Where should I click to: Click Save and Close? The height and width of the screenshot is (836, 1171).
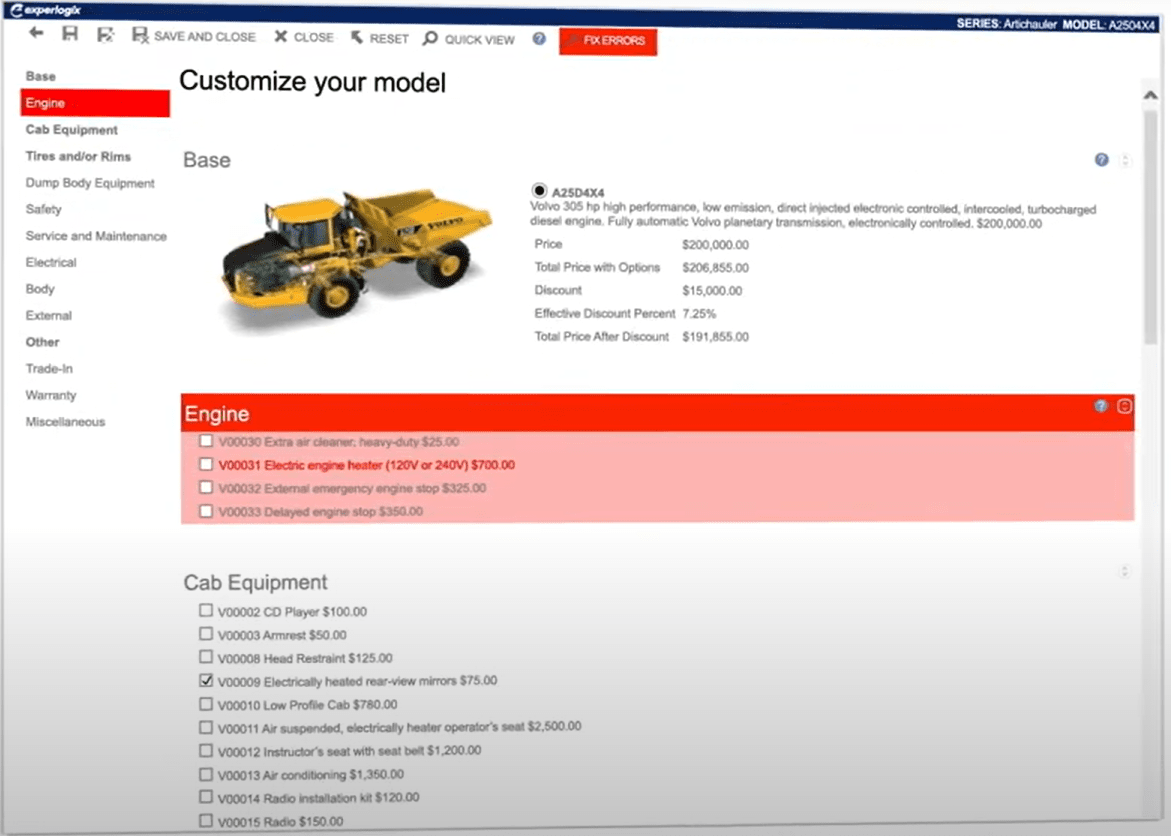coord(193,36)
